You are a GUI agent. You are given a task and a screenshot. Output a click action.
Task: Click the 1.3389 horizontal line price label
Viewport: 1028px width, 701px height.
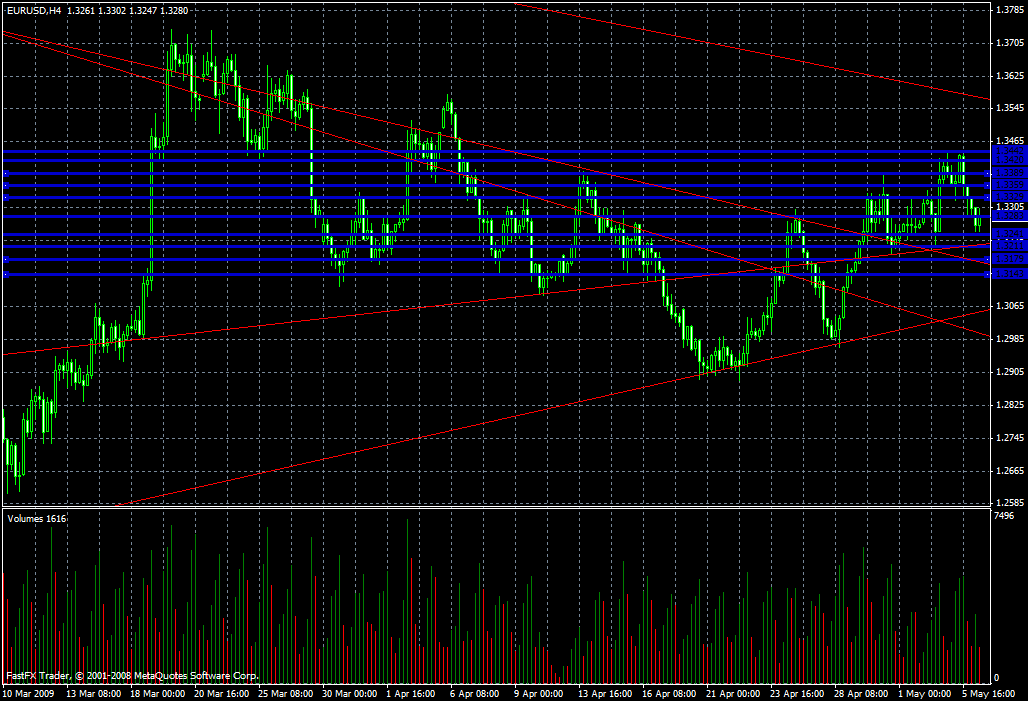point(1009,173)
